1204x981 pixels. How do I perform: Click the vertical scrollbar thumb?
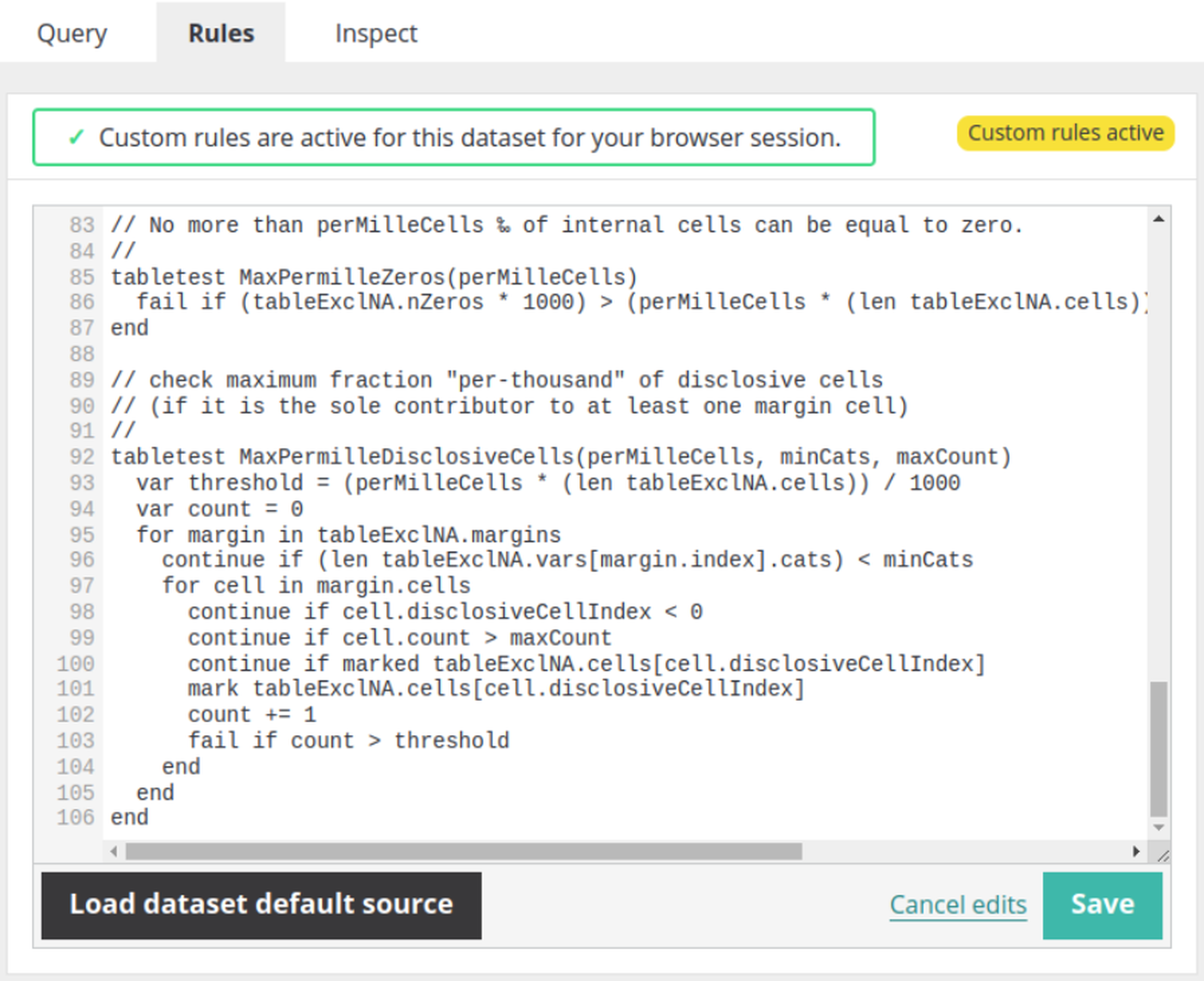click(1158, 748)
